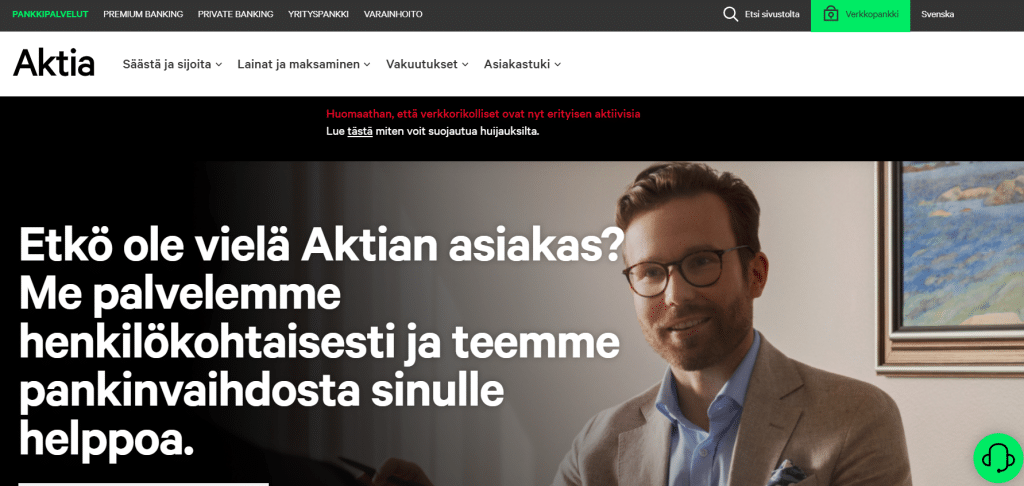Open the green headset chat support icon
Screen dimensions: 1024x486
coord(998,458)
